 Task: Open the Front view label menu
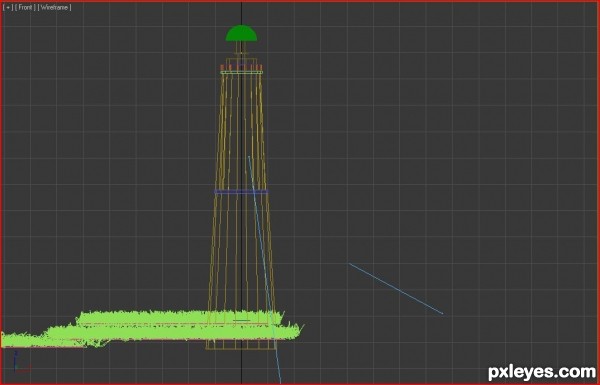(25, 7)
